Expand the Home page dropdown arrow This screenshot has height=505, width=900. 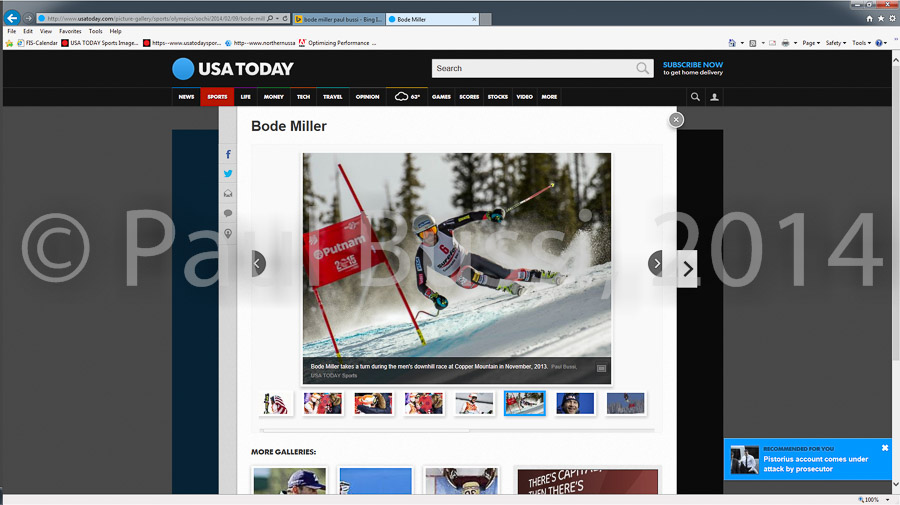tap(742, 43)
